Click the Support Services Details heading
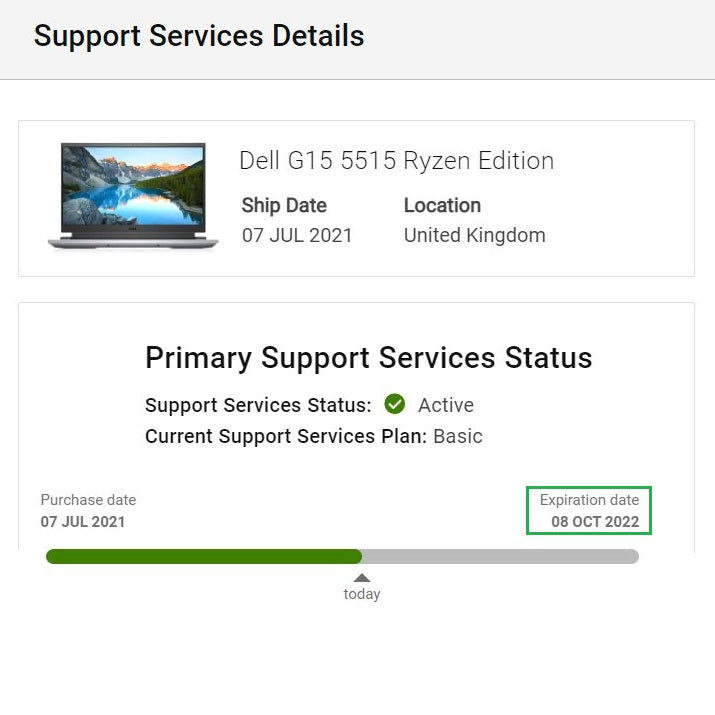Screen dimensions: 715x715 199,36
